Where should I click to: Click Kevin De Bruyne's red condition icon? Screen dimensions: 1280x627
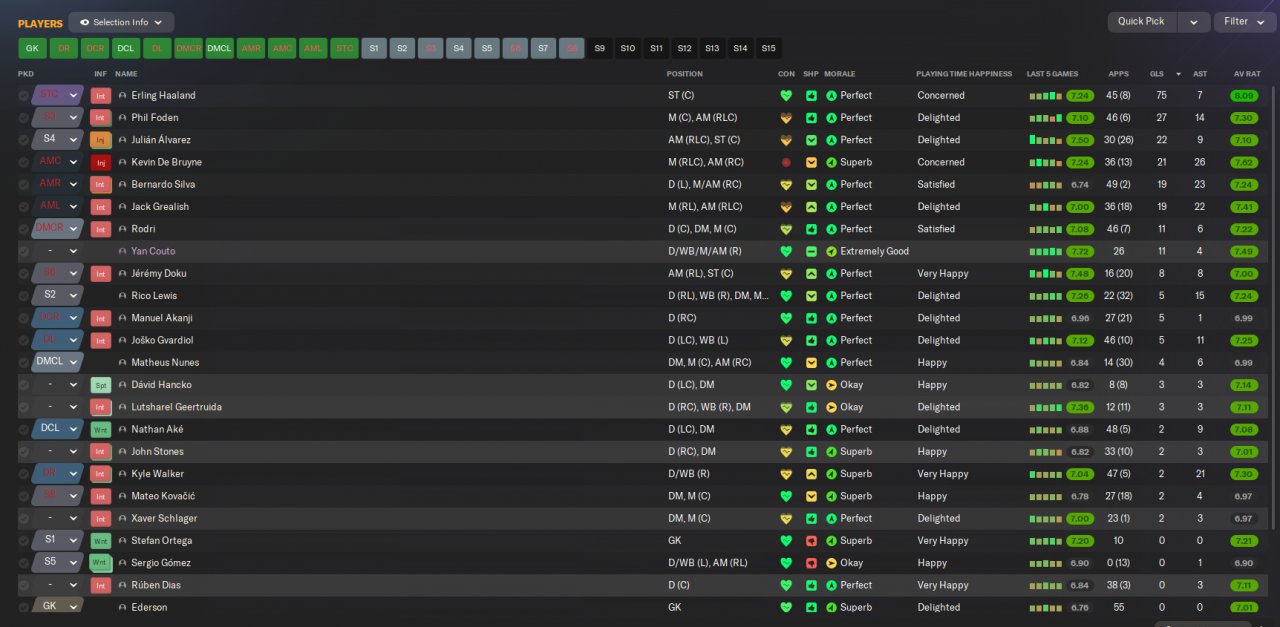tap(786, 162)
